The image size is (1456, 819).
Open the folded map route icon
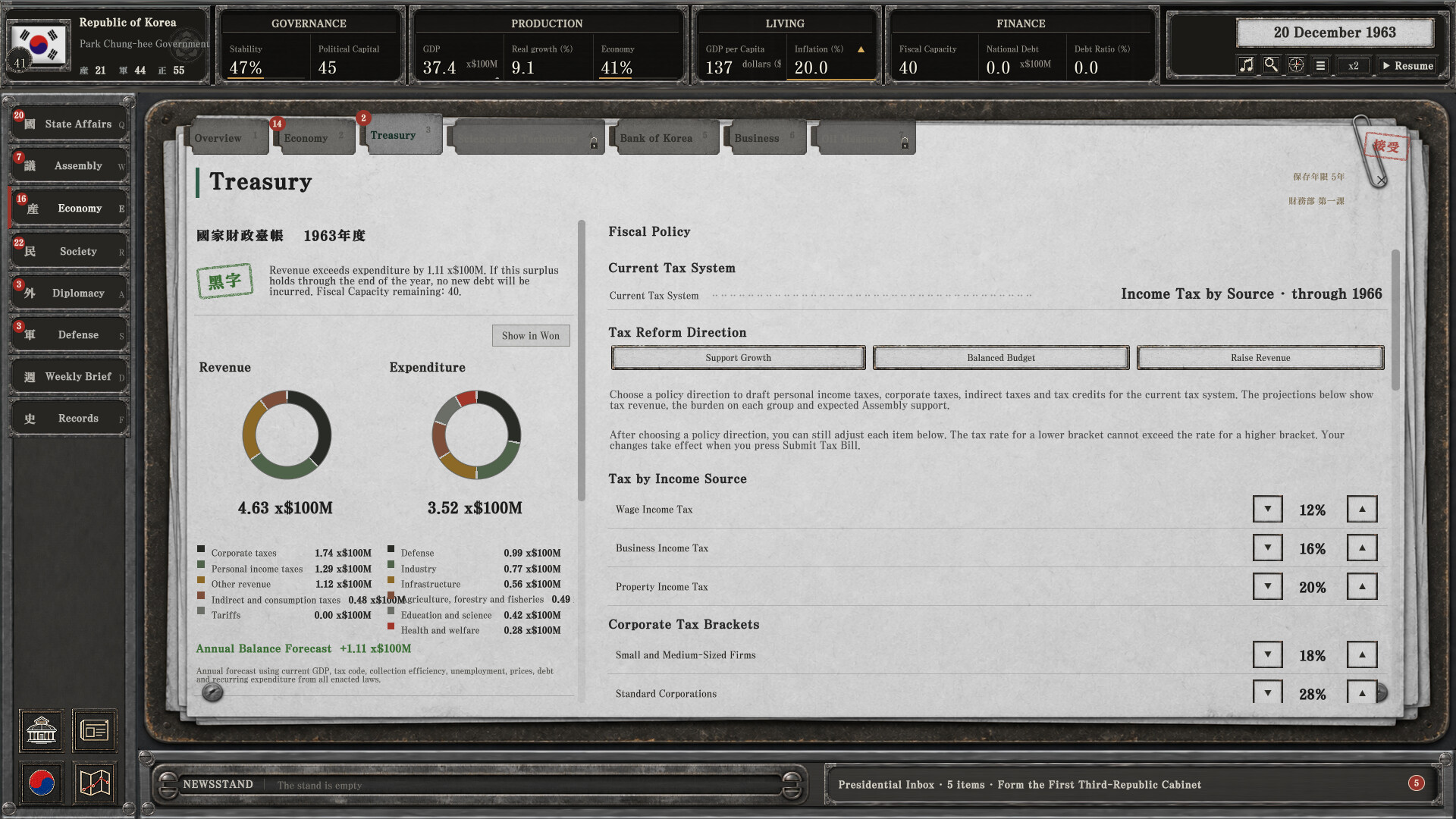point(95,783)
